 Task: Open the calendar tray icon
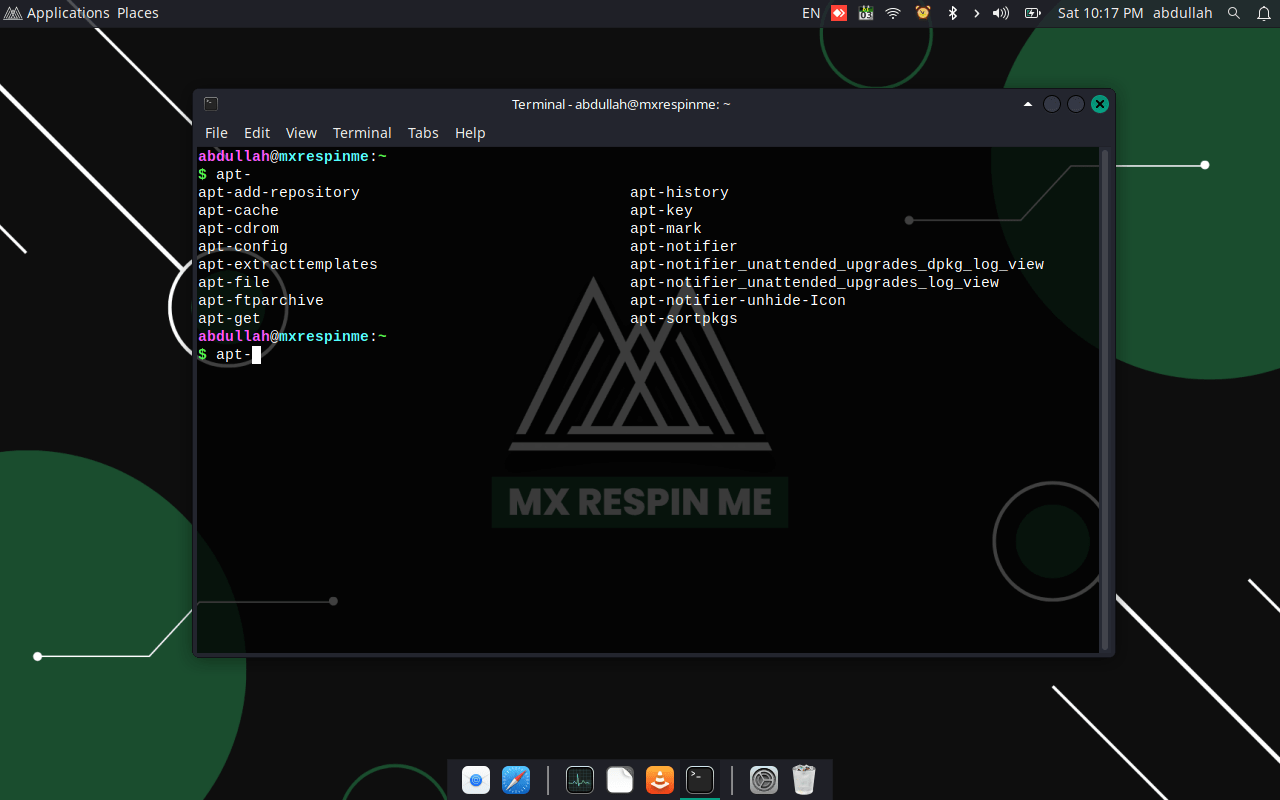[x=866, y=13]
